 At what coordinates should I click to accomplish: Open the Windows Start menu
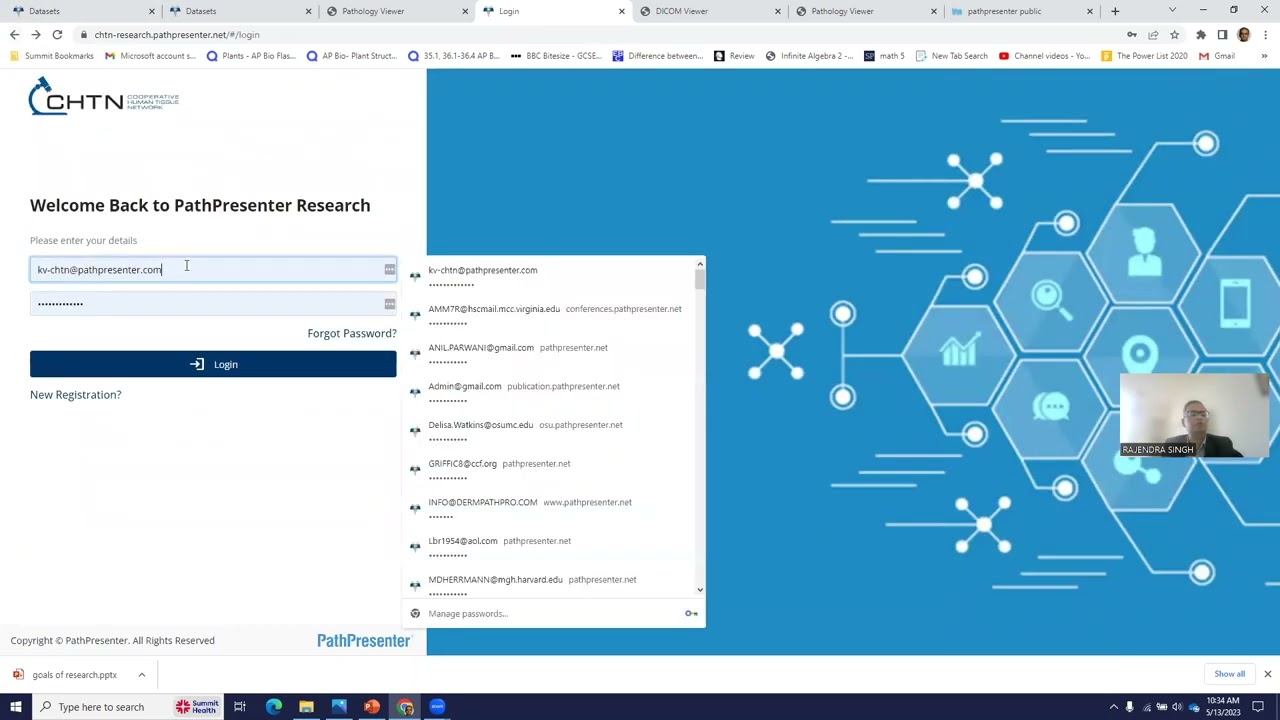pyautogui.click(x=15, y=707)
